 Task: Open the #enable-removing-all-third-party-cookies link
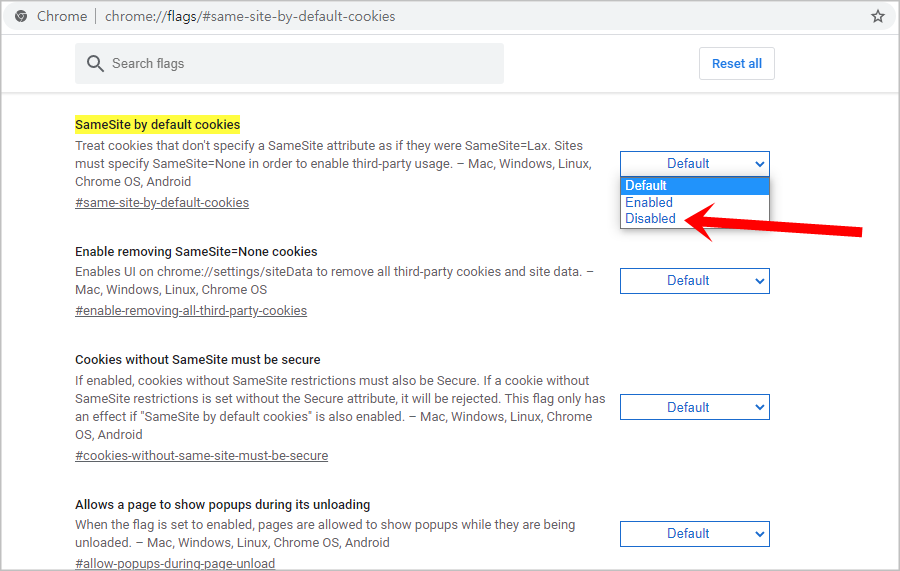[191, 310]
